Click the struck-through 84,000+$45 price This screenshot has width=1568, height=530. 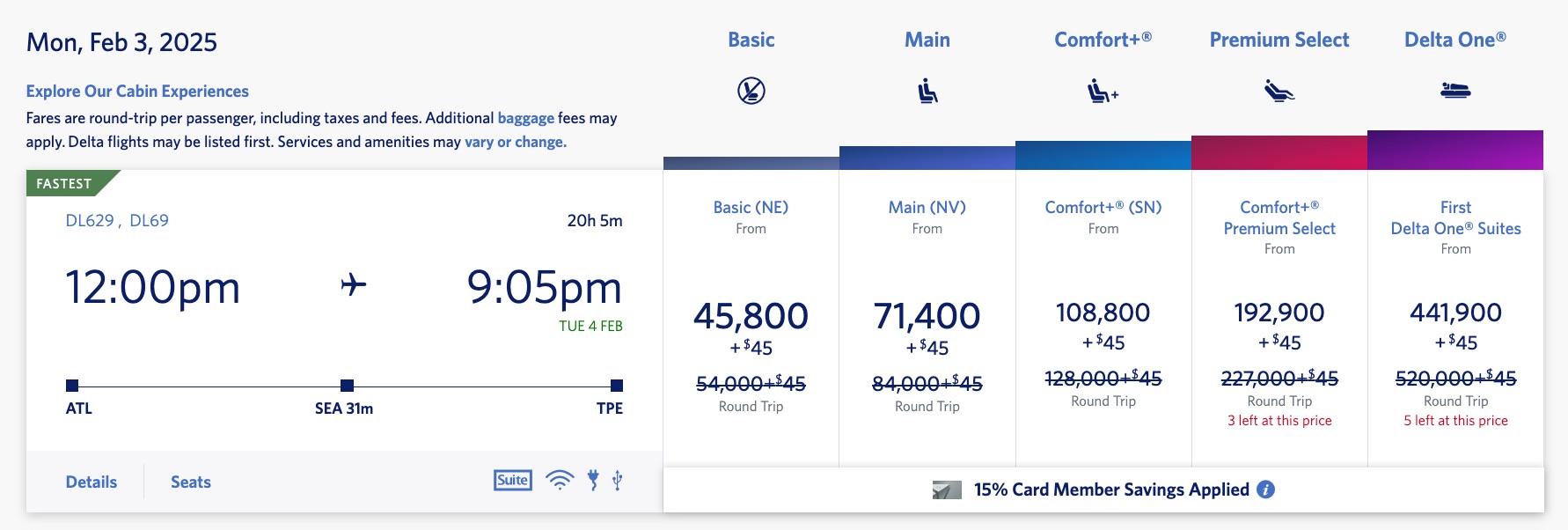pyautogui.click(x=927, y=383)
